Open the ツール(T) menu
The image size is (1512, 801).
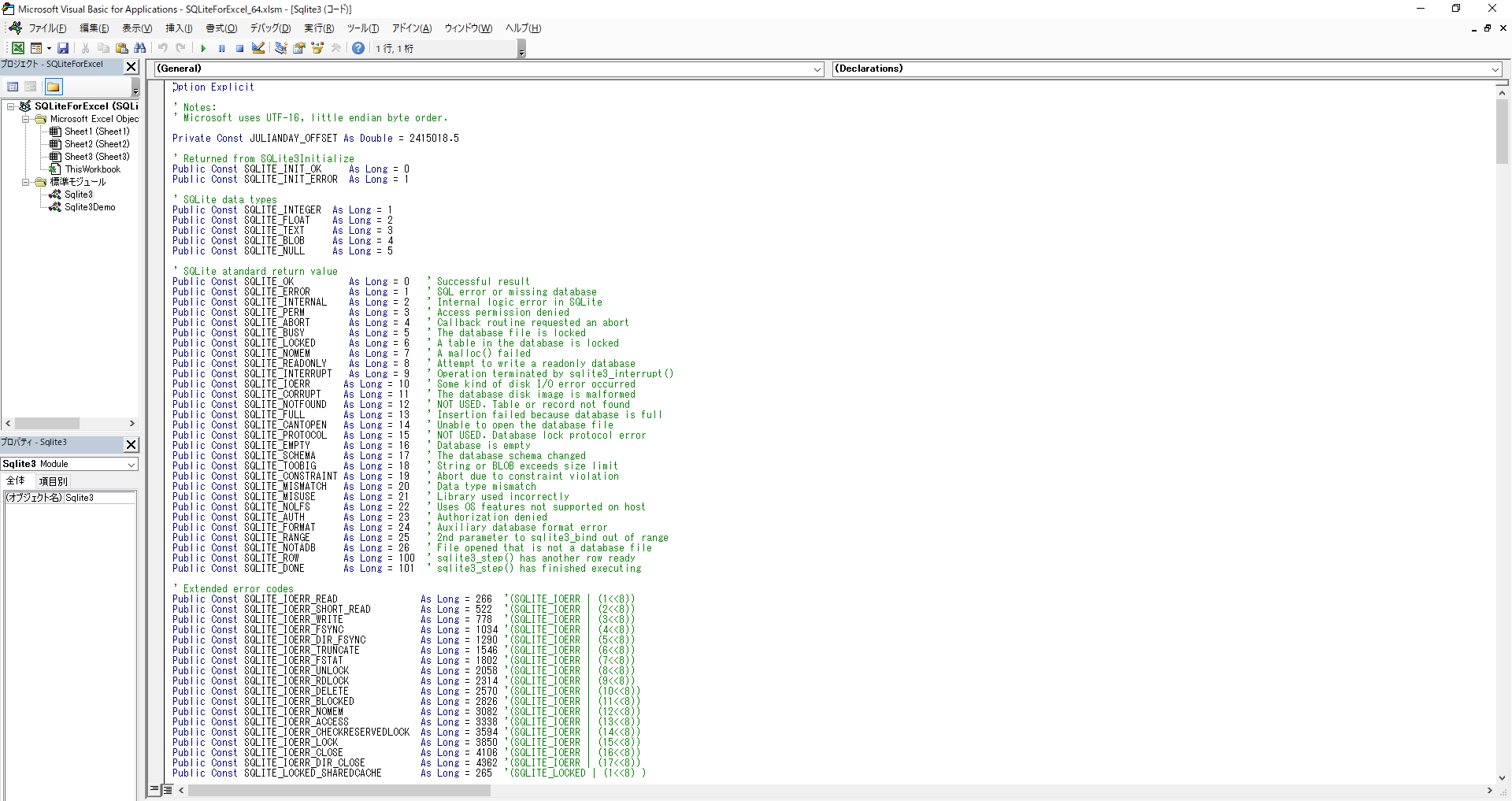[363, 28]
